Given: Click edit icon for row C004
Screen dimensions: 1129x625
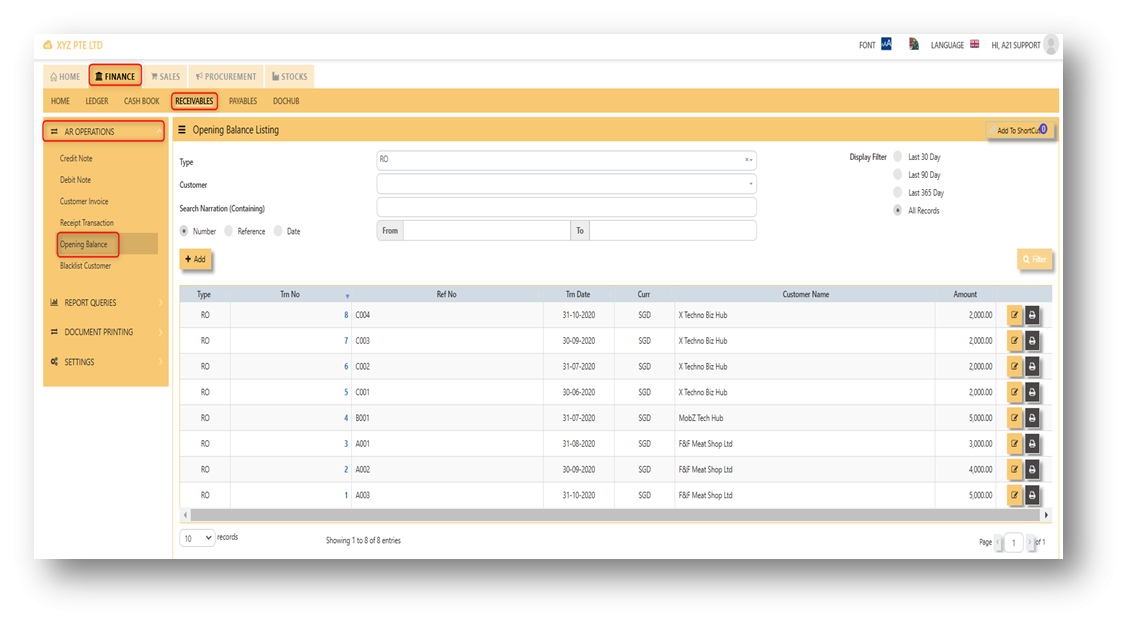Looking at the screenshot, I should click(1015, 315).
